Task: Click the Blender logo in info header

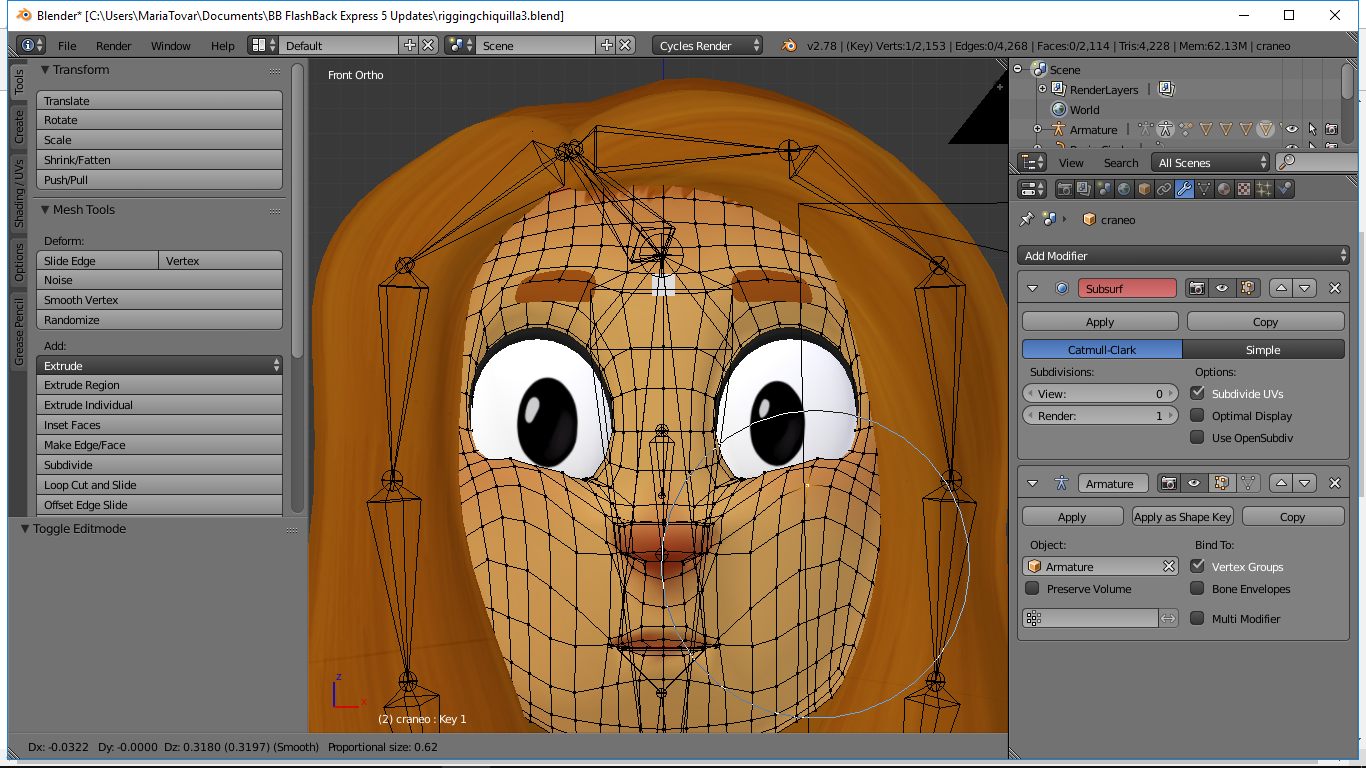Action: (x=789, y=45)
